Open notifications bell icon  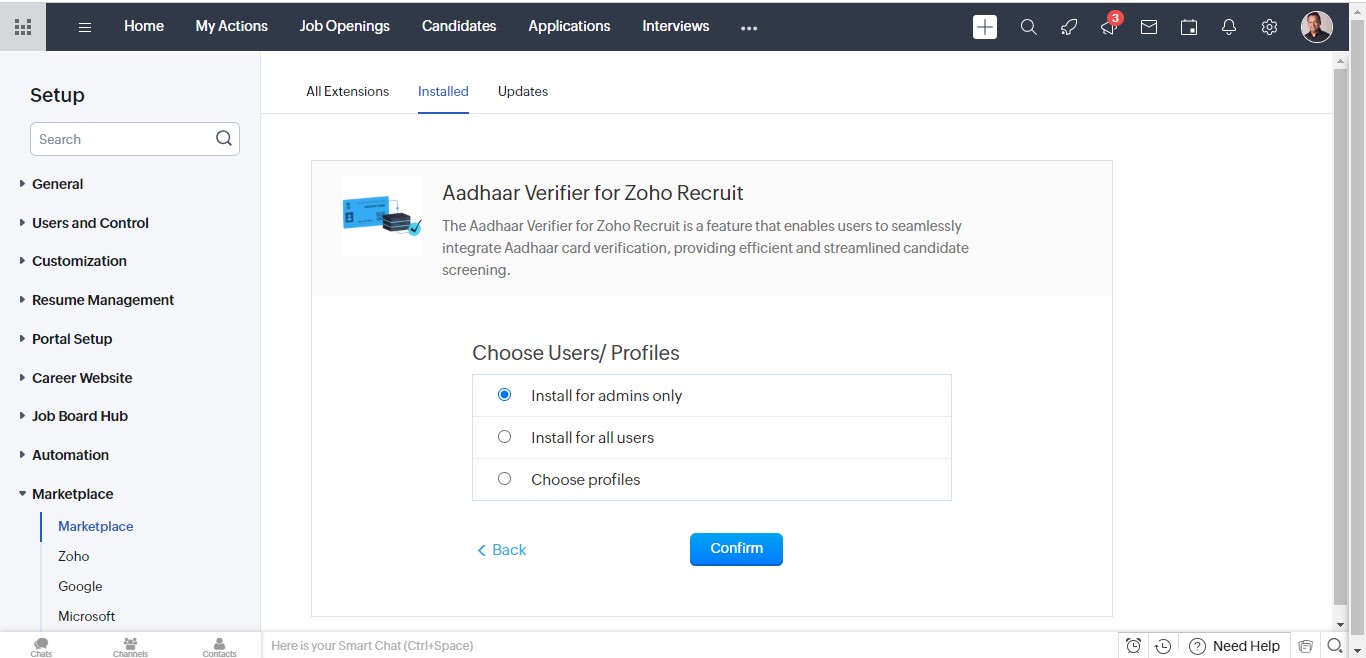(x=1229, y=27)
